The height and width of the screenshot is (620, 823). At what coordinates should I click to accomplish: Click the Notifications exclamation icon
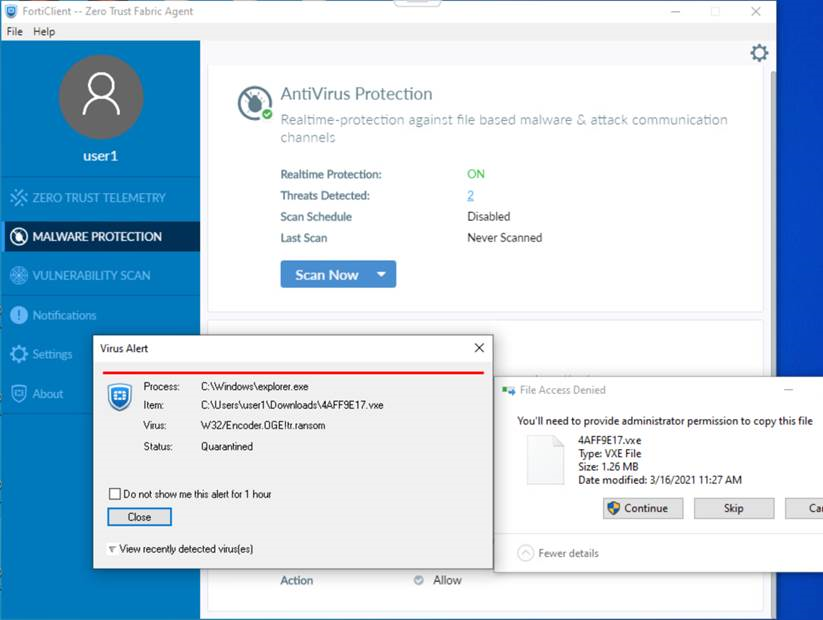[19, 315]
